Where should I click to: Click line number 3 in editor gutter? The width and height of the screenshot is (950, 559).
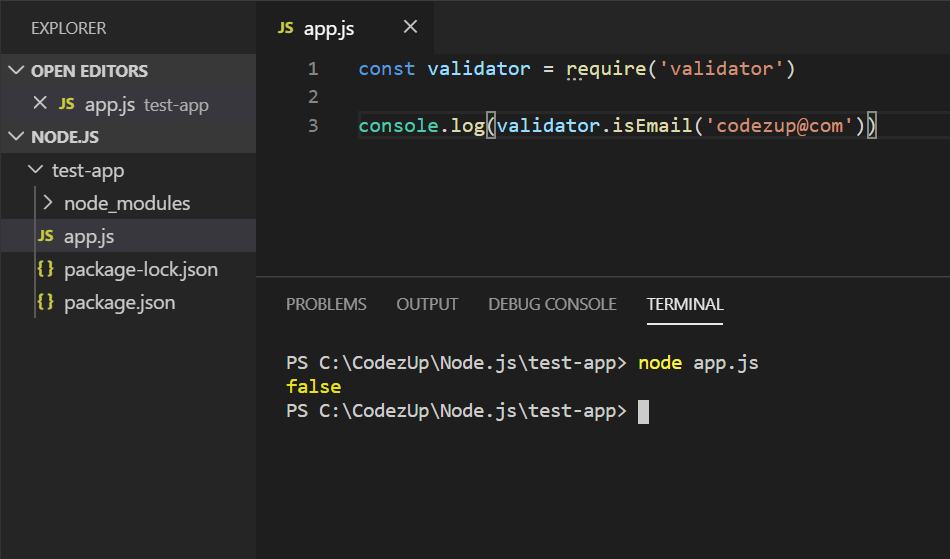pos(313,125)
